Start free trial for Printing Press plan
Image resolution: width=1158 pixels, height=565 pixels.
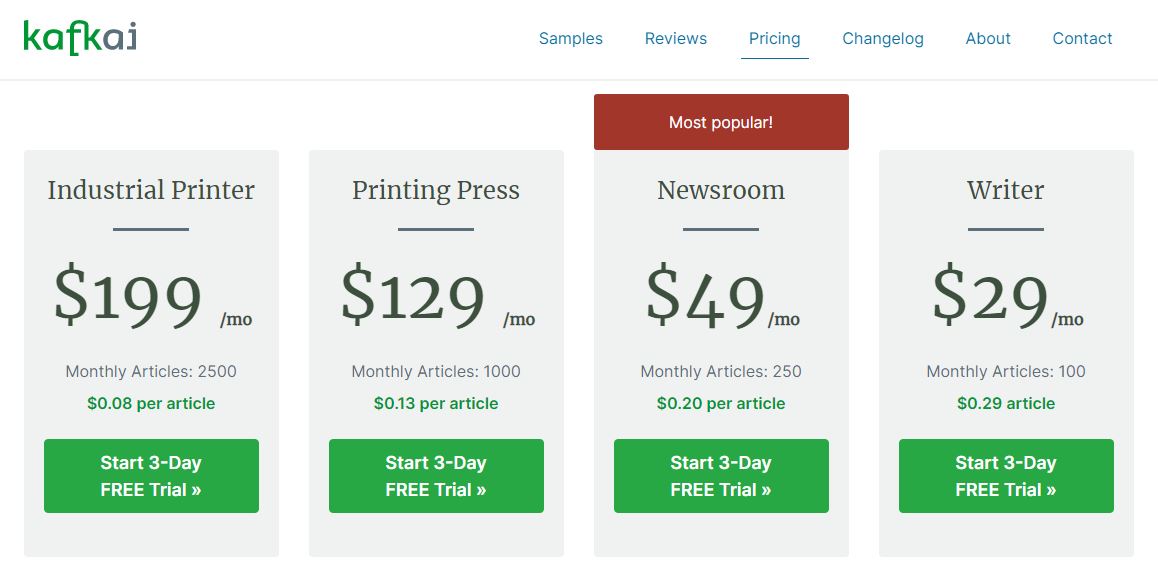[x=436, y=476]
